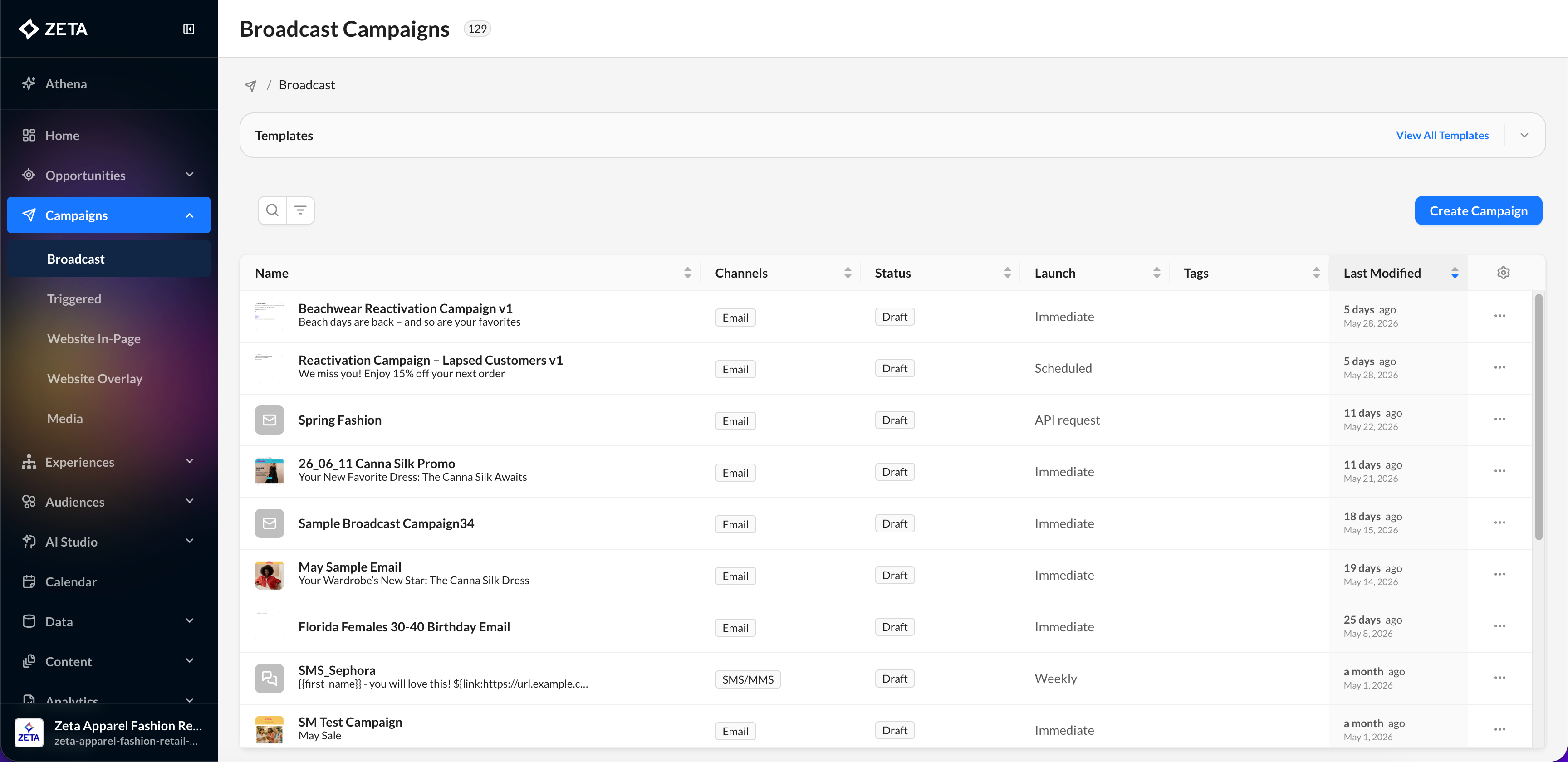The width and height of the screenshot is (1568, 762).
Task: Click the breadcrumb paper plane icon
Action: click(x=250, y=85)
